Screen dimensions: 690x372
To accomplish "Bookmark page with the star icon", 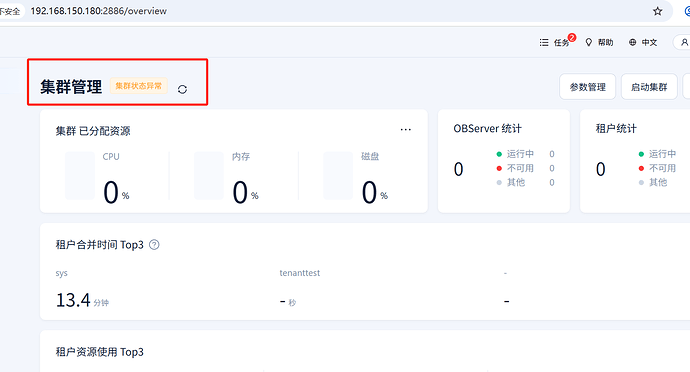I will [657, 11].
